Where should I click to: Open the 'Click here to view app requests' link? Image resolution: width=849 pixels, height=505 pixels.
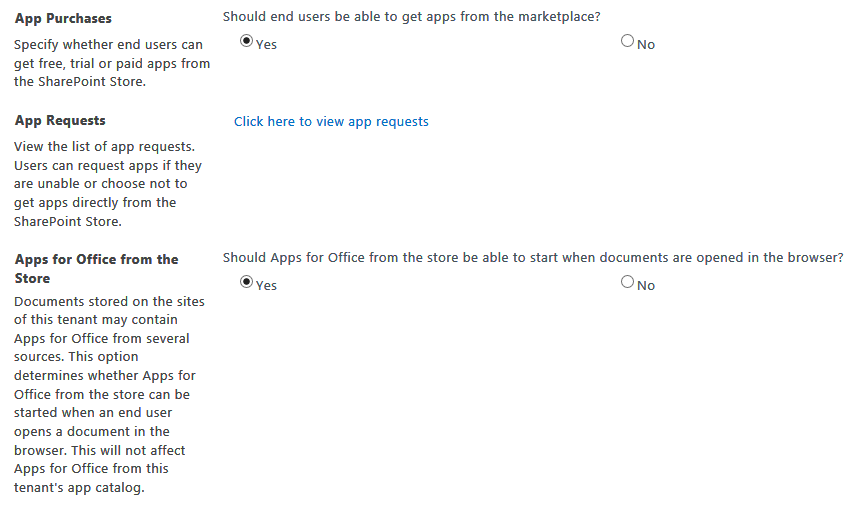click(x=331, y=121)
